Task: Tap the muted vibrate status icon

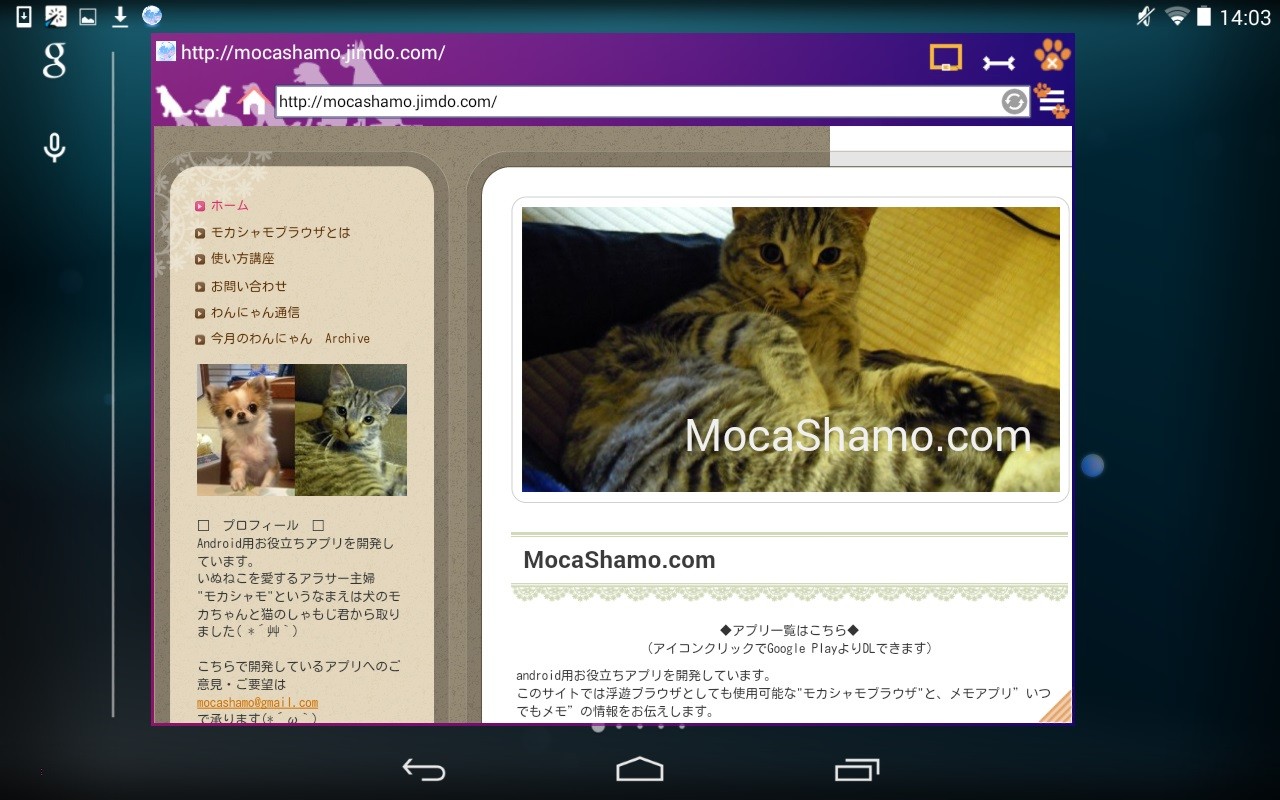Action: click(x=1146, y=16)
